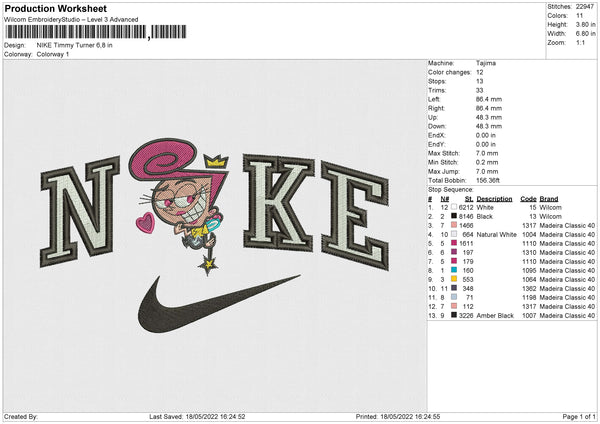Click the Description column header
600x424 pixels.
pyautogui.click(x=494, y=199)
